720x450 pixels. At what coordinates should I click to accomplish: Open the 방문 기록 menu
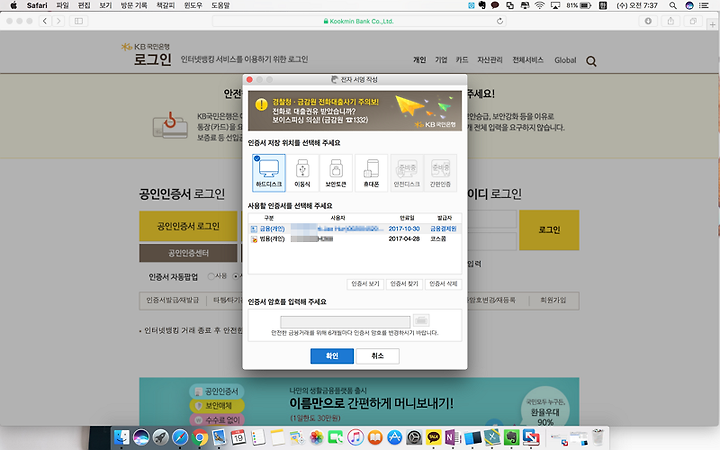click(134, 6)
